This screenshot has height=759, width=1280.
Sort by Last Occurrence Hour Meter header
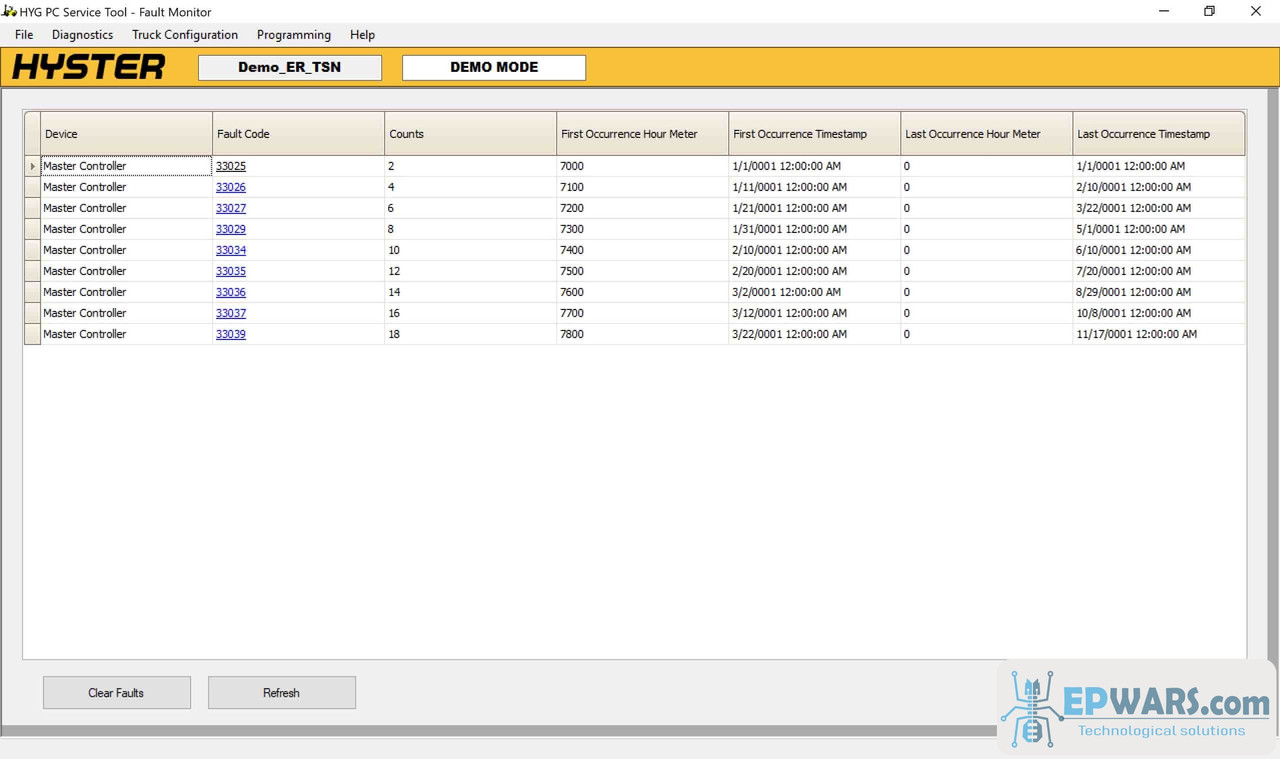(x=986, y=134)
